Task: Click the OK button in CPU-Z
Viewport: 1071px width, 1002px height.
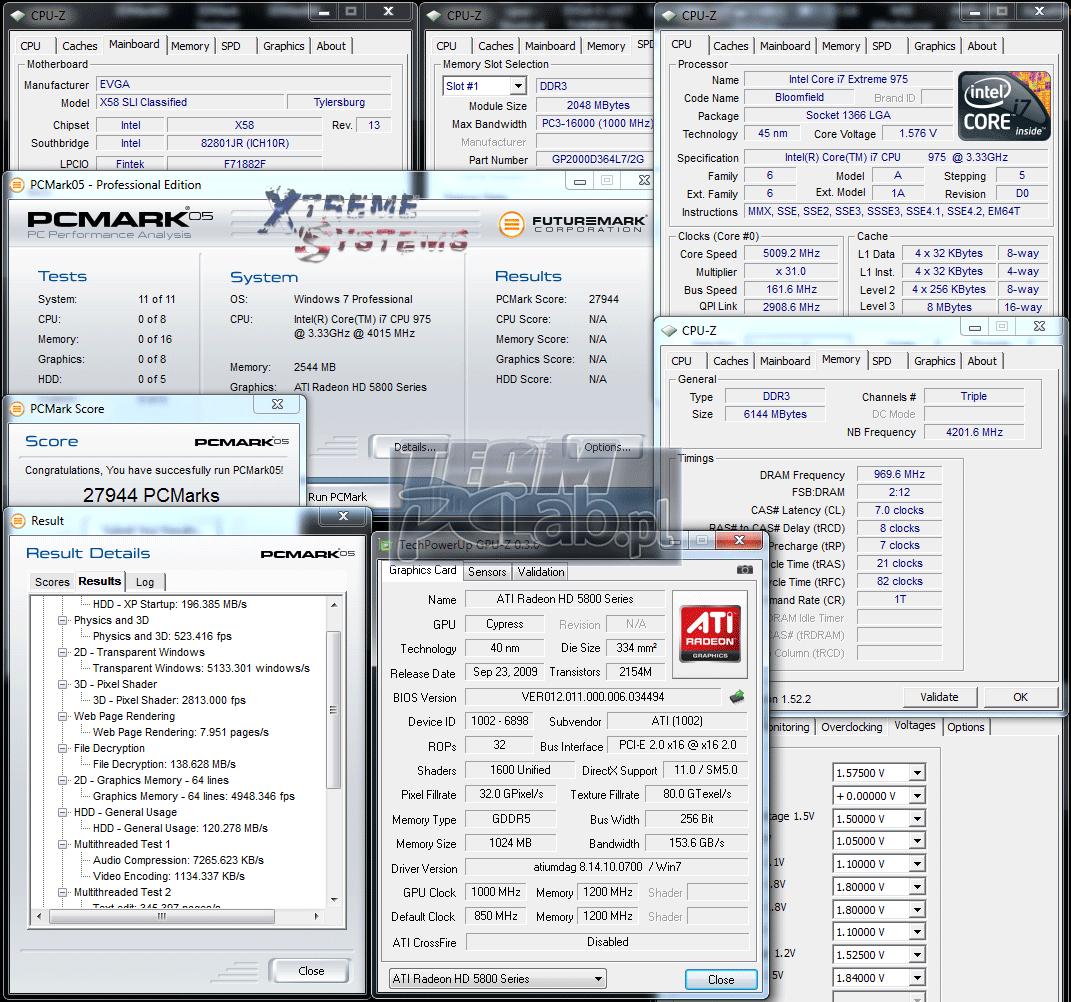Action: pos(1020,697)
